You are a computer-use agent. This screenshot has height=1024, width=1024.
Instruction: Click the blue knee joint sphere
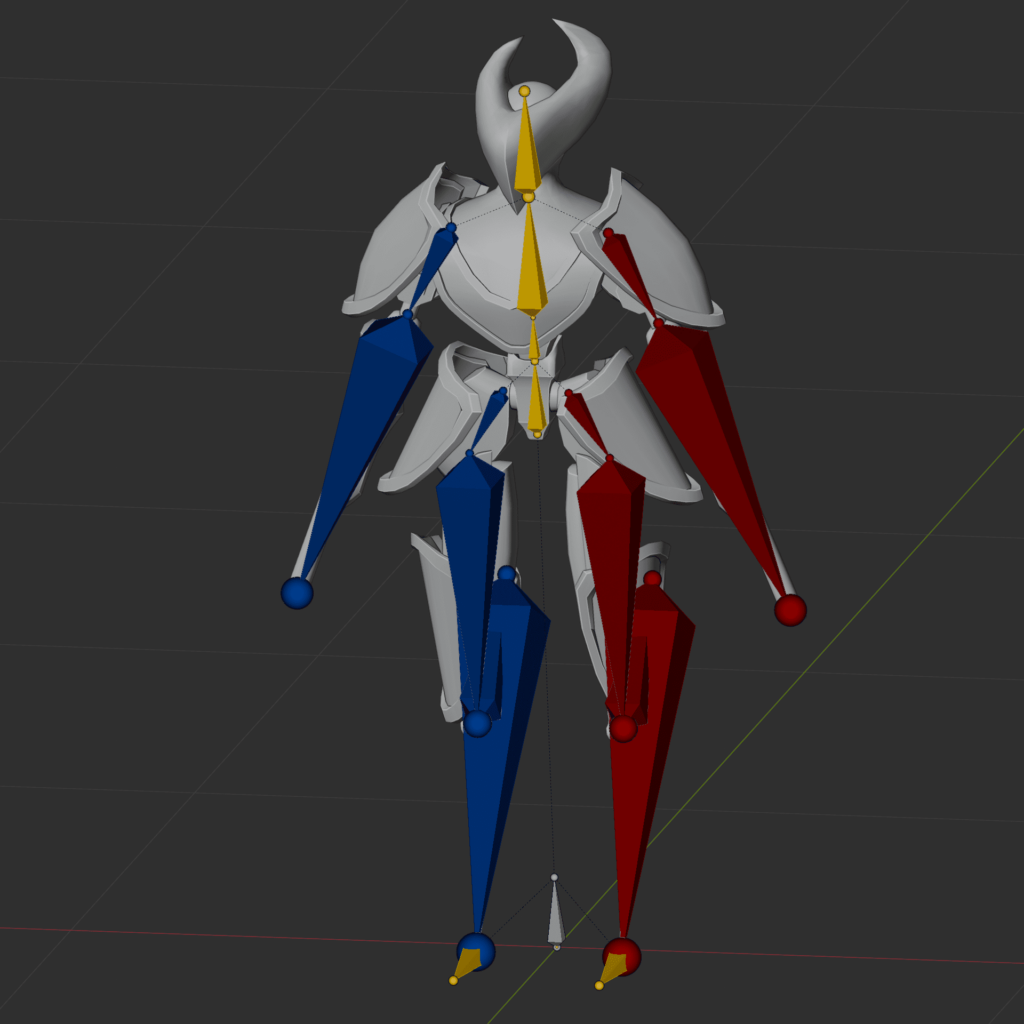(x=477, y=724)
